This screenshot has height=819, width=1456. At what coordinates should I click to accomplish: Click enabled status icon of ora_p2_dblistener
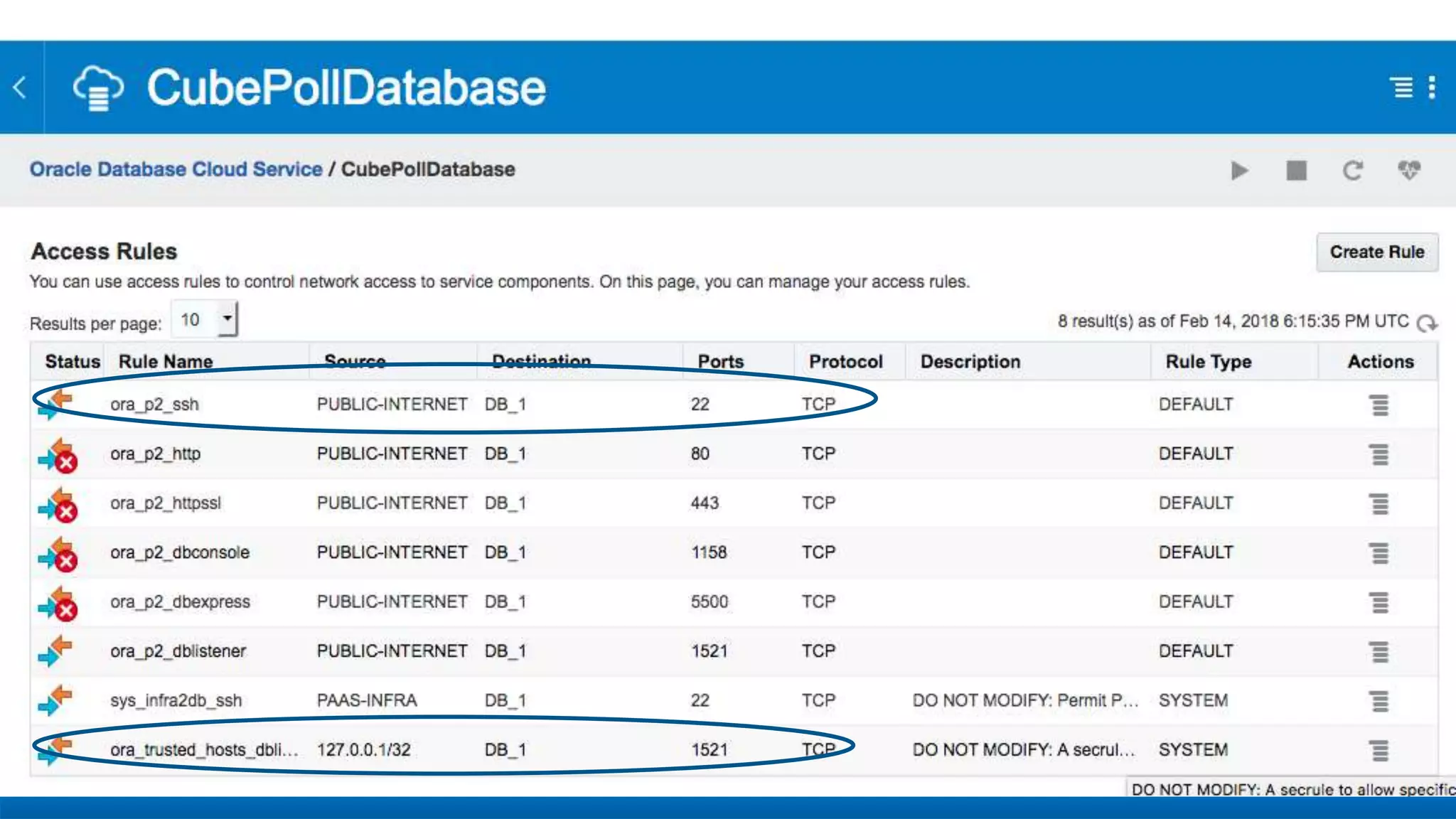pyautogui.click(x=55, y=651)
